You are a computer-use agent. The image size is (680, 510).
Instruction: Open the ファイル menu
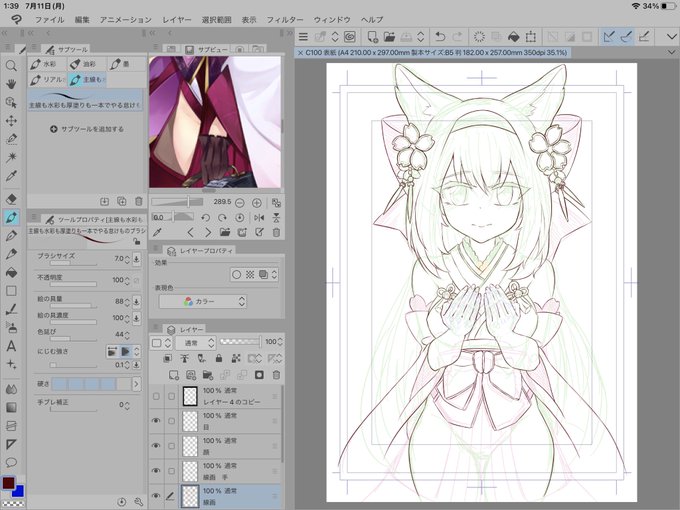[49, 20]
